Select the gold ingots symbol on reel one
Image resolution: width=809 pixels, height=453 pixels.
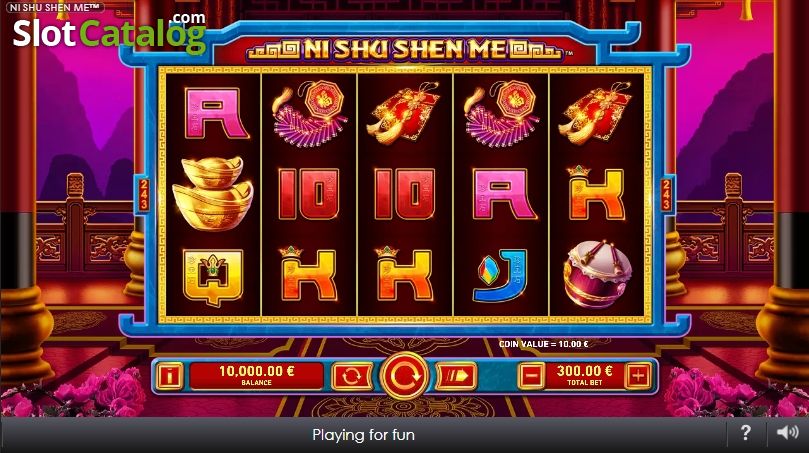pos(213,193)
